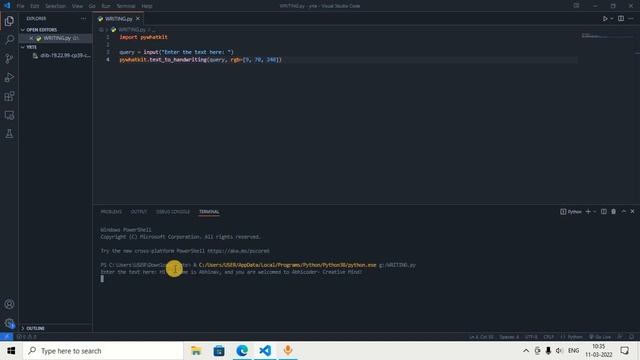This screenshot has height=360, width=640.
Task: Click the Python terminal label in panel
Action: click(x=571, y=211)
